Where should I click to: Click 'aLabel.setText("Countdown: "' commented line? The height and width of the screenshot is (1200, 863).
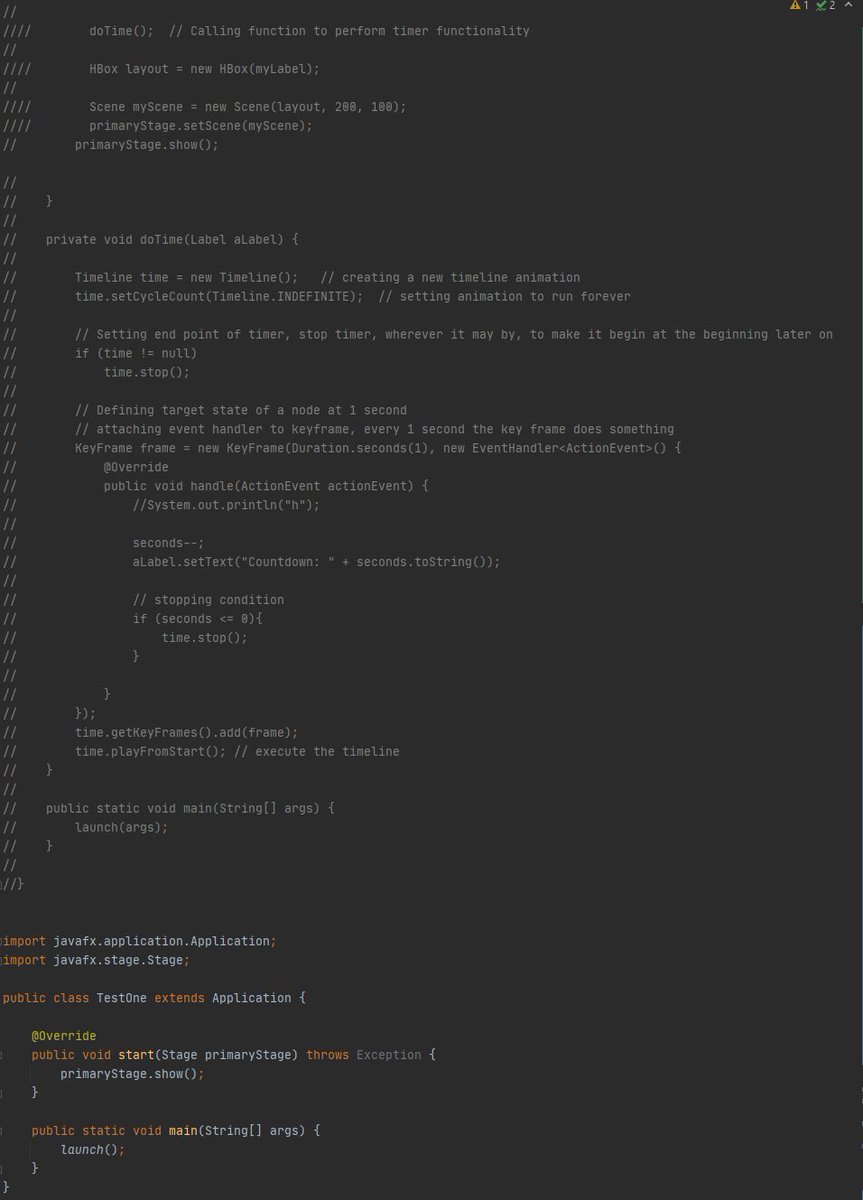317,563
